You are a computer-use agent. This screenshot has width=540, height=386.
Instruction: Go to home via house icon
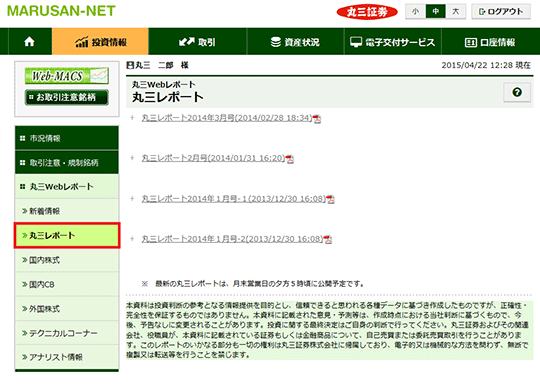[30, 42]
